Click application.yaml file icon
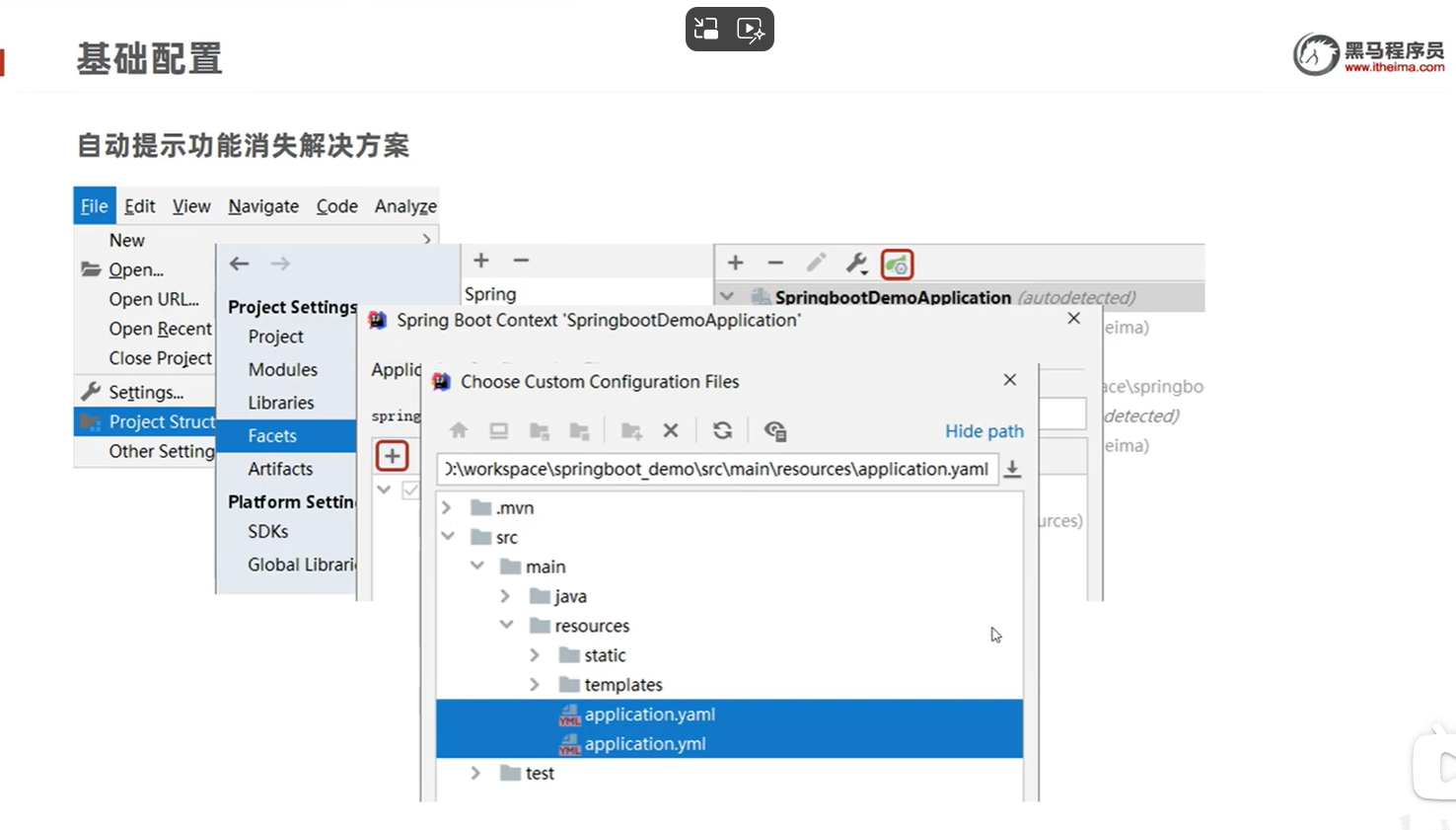 tap(569, 716)
